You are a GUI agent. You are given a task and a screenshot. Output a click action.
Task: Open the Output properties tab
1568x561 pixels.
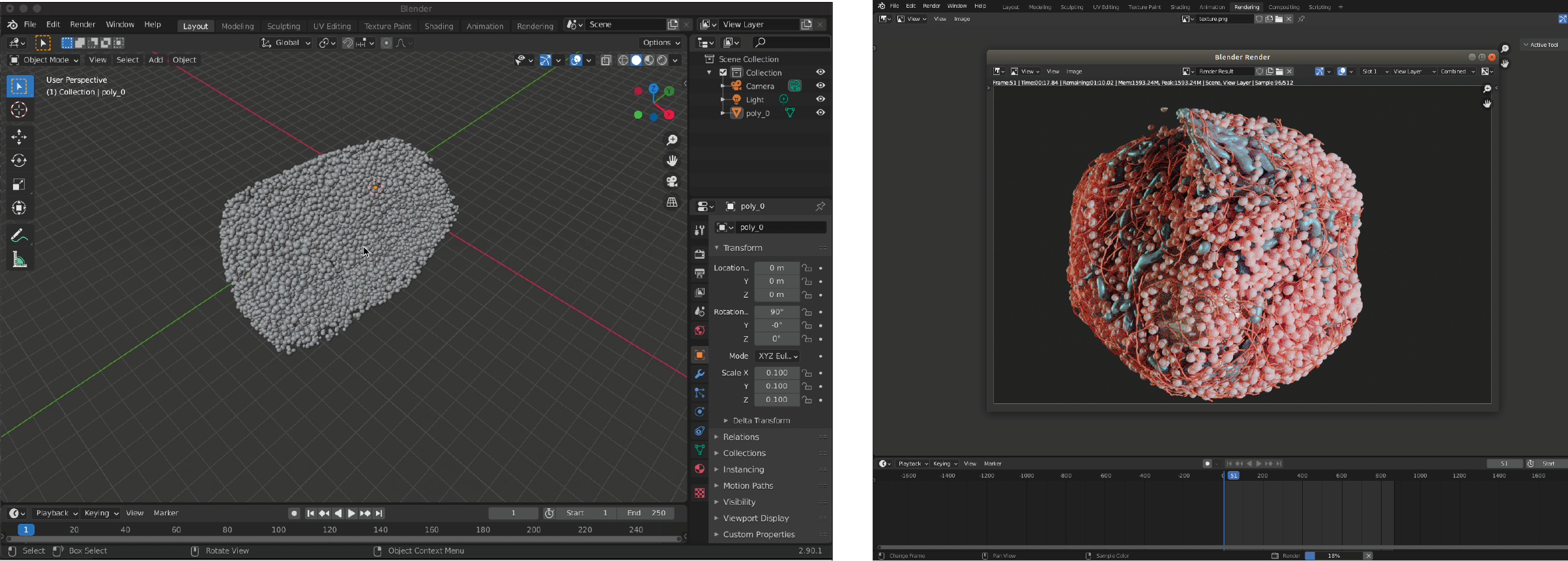pos(699,273)
